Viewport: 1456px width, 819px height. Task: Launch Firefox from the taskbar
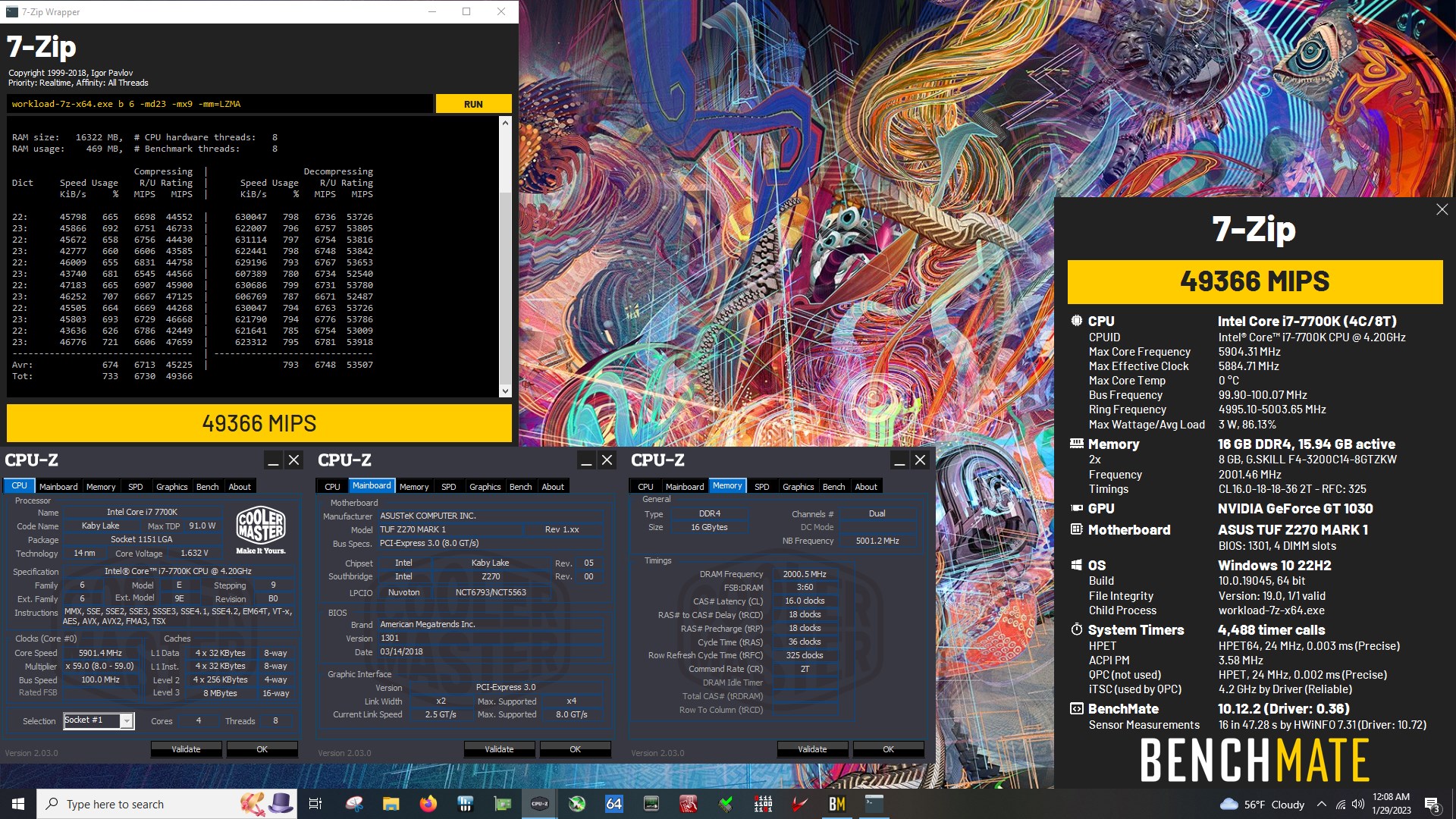click(x=428, y=804)
